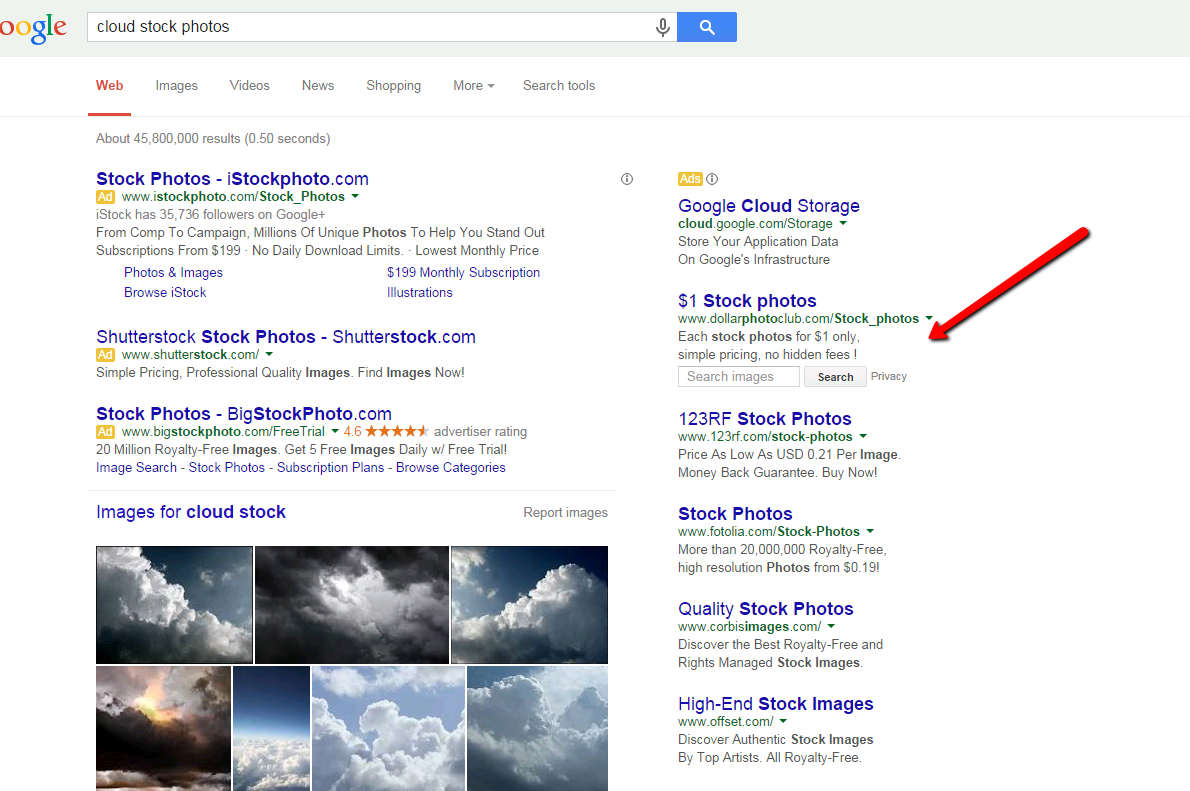
Task: Click the Report images link
Action: point(565,512)
